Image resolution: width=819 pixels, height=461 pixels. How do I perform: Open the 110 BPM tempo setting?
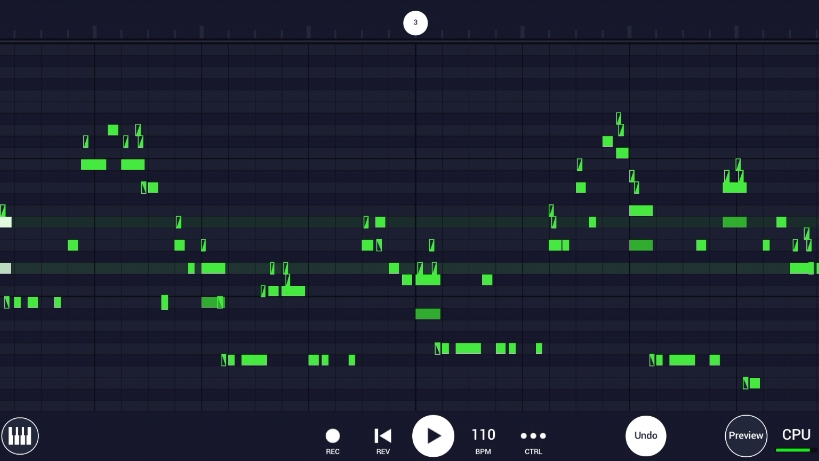tap(483, 441)
